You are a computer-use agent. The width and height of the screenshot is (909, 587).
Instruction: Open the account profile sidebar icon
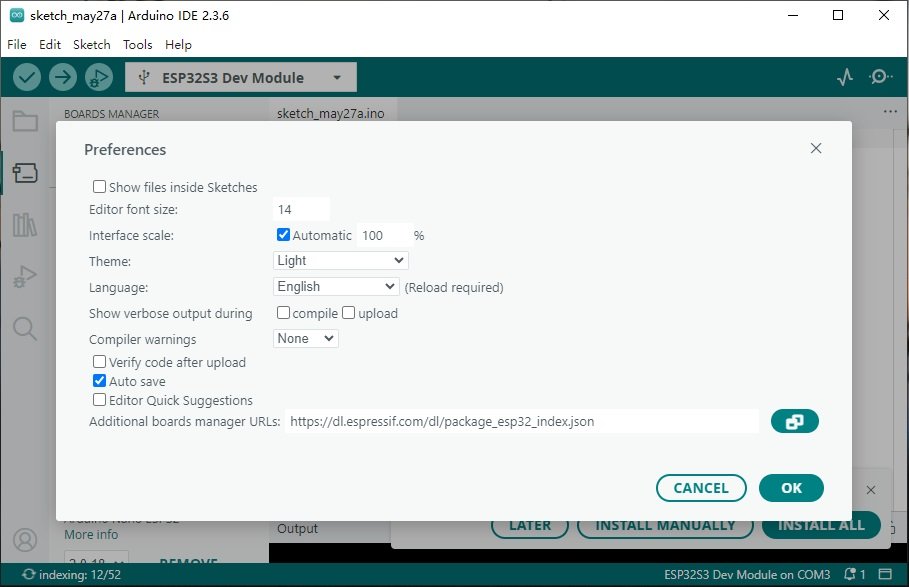(x=25, y=539)
